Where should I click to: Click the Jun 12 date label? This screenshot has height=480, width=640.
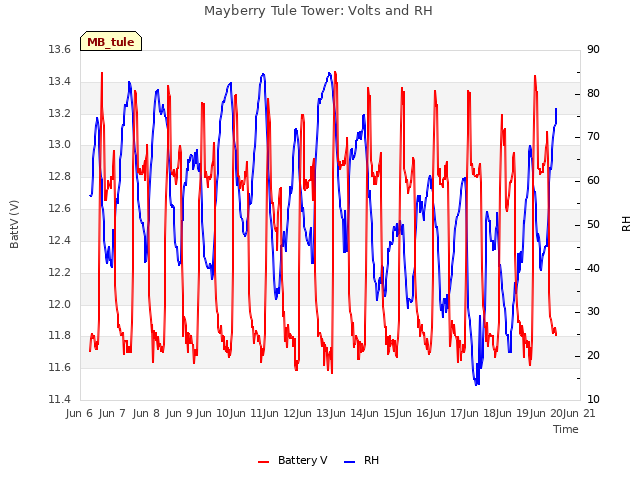pyautogui.click(x=279, y=413)
